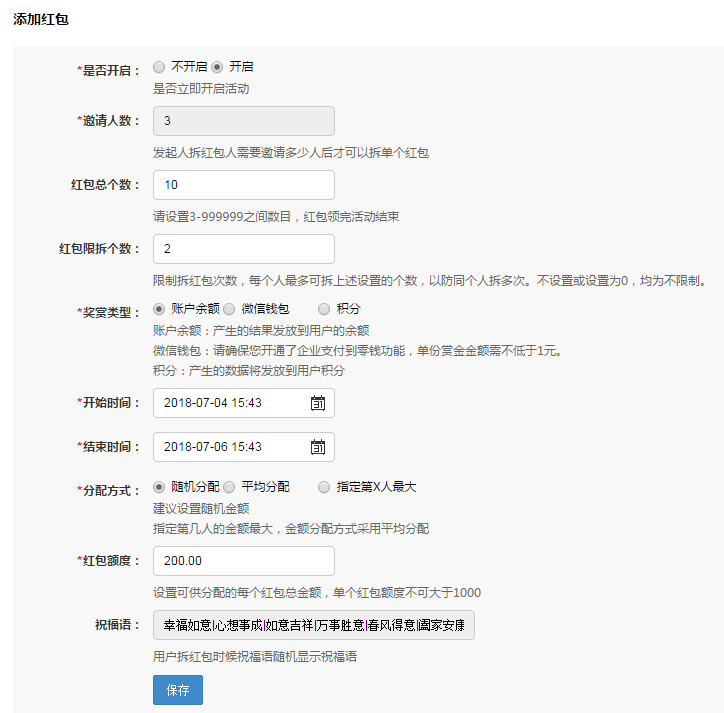Click the 保存 button
The width and height of the screenshot is (724, 713).
(x=178, y=690)
